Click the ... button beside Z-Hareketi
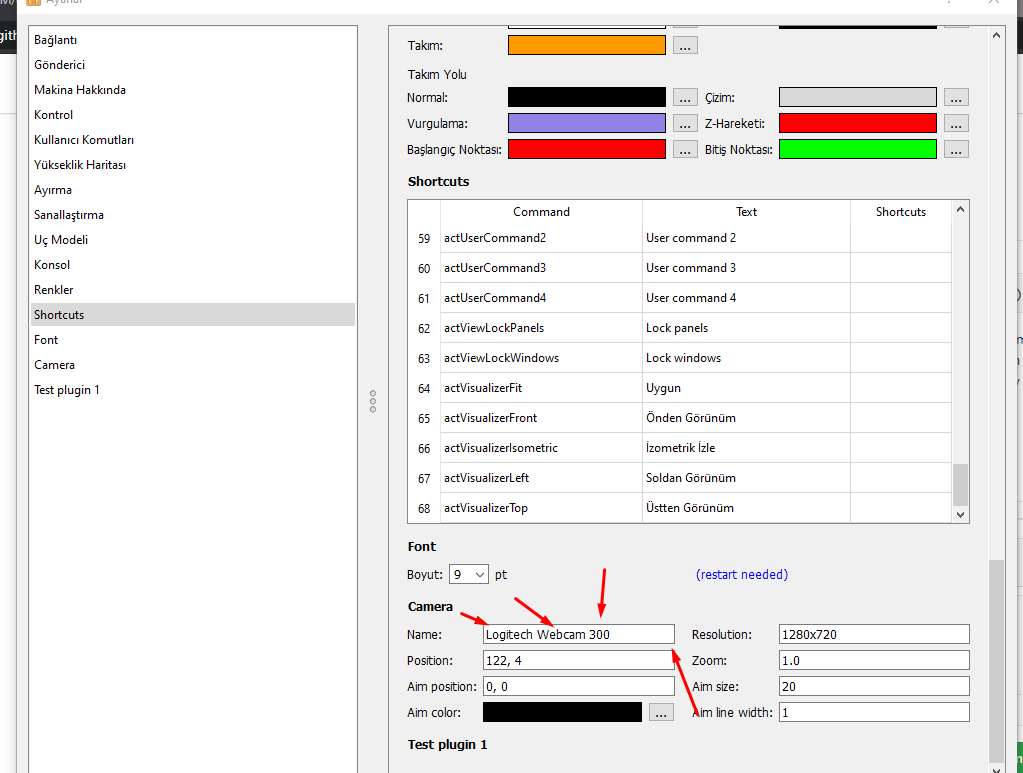Viewport: 1023px width, 773px height. click(x=956, y=123)
